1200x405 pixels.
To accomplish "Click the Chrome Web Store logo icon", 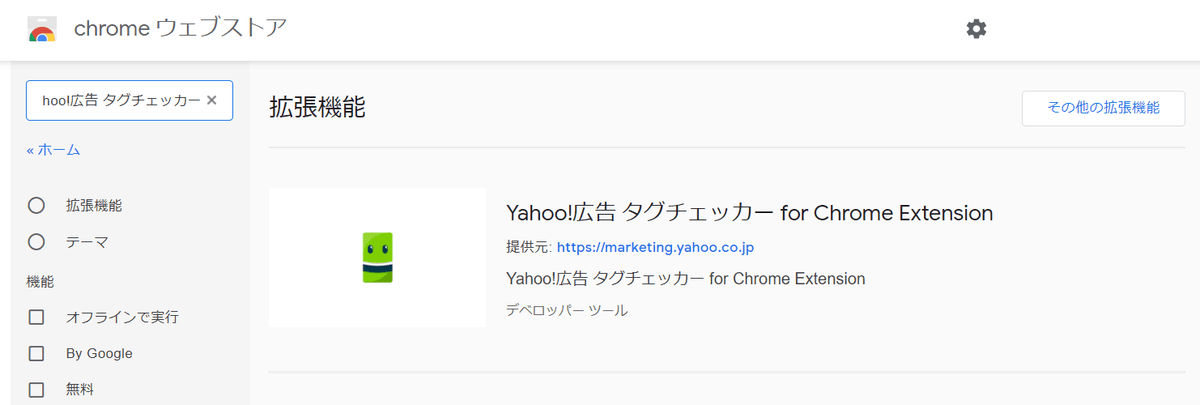I will [x=42, y=29].
